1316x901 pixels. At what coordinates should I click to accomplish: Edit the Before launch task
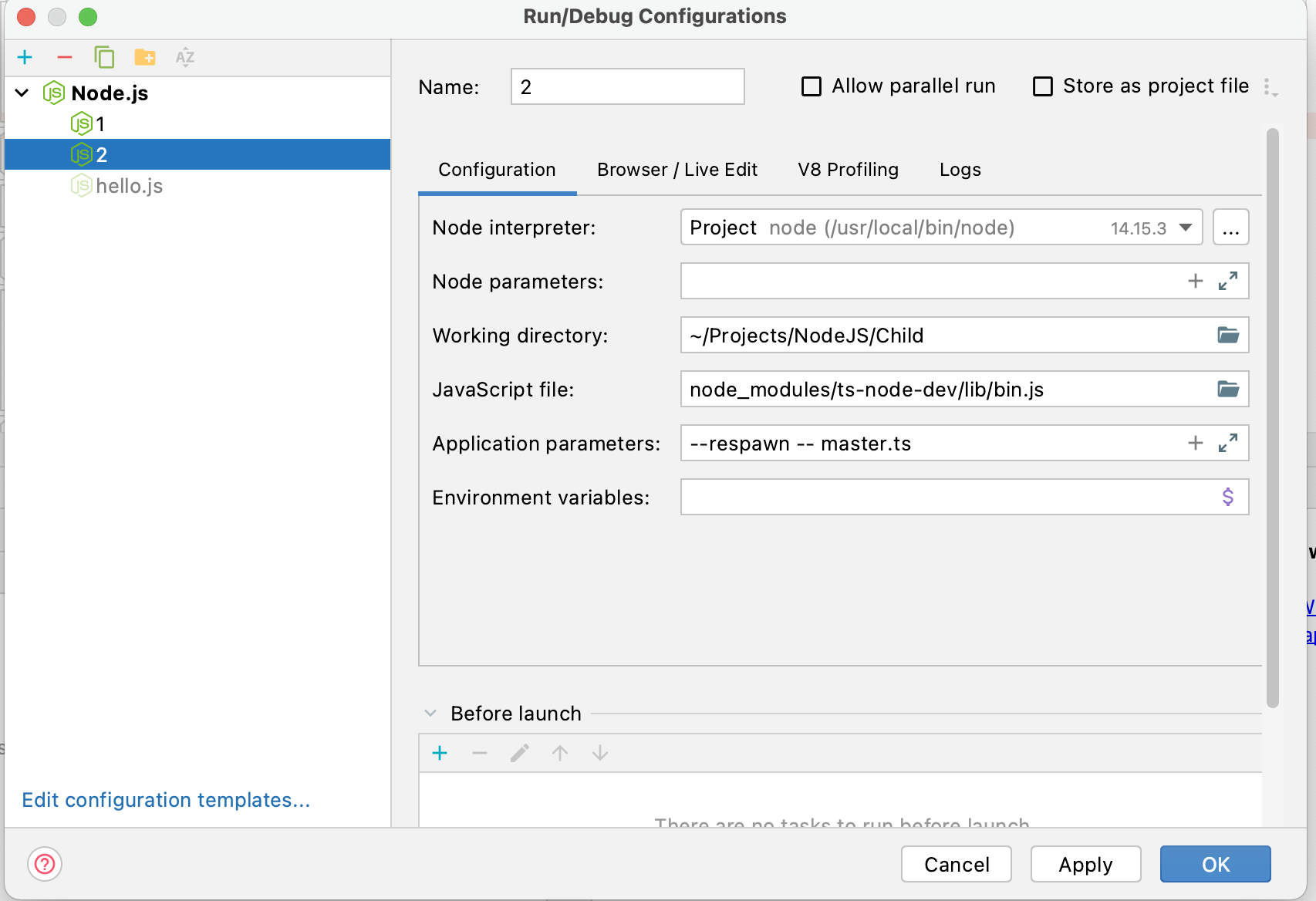(x=520, y=753)
